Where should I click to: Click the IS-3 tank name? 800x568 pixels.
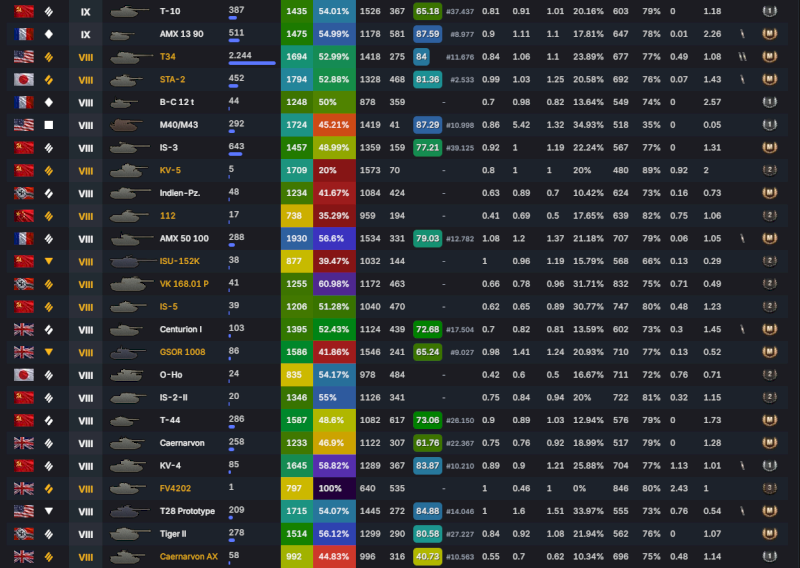coord(168,147)
